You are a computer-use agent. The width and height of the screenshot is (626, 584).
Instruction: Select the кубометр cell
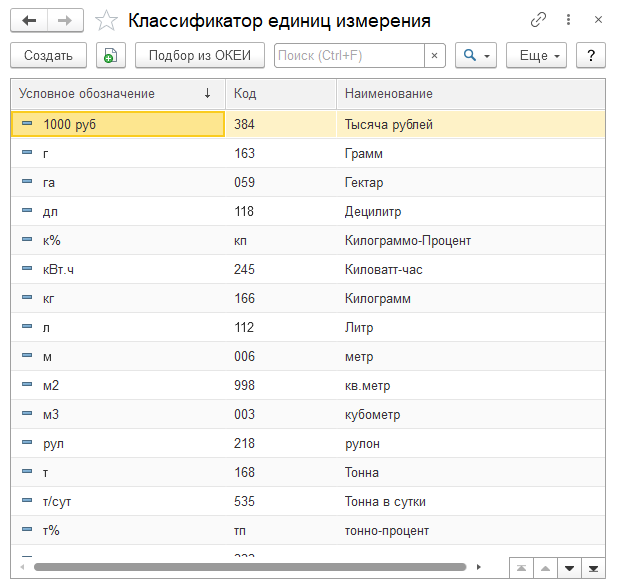coord(471,414)
